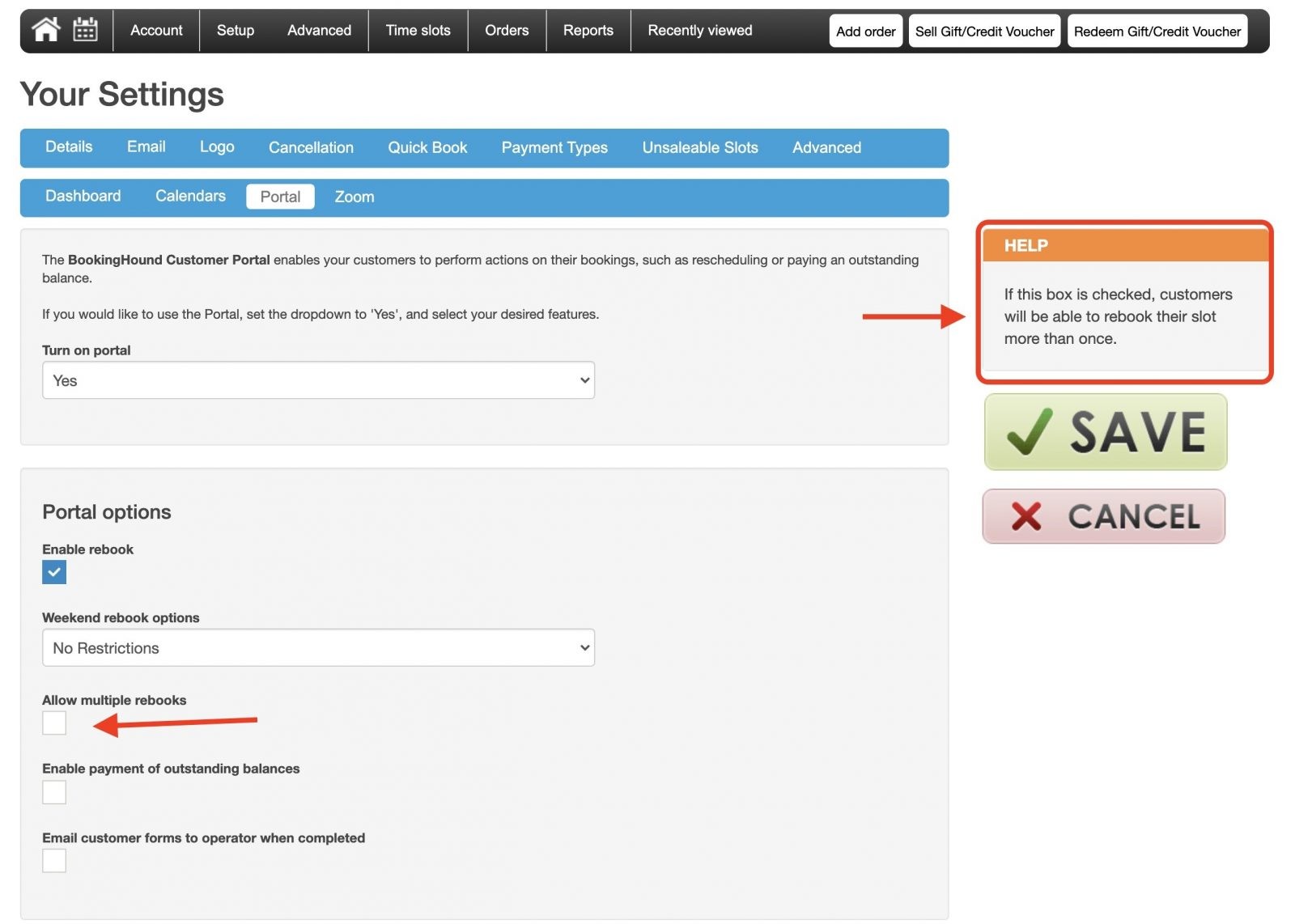
Task: Switch to the Advanced settings tab
Action: click(826, 148)
